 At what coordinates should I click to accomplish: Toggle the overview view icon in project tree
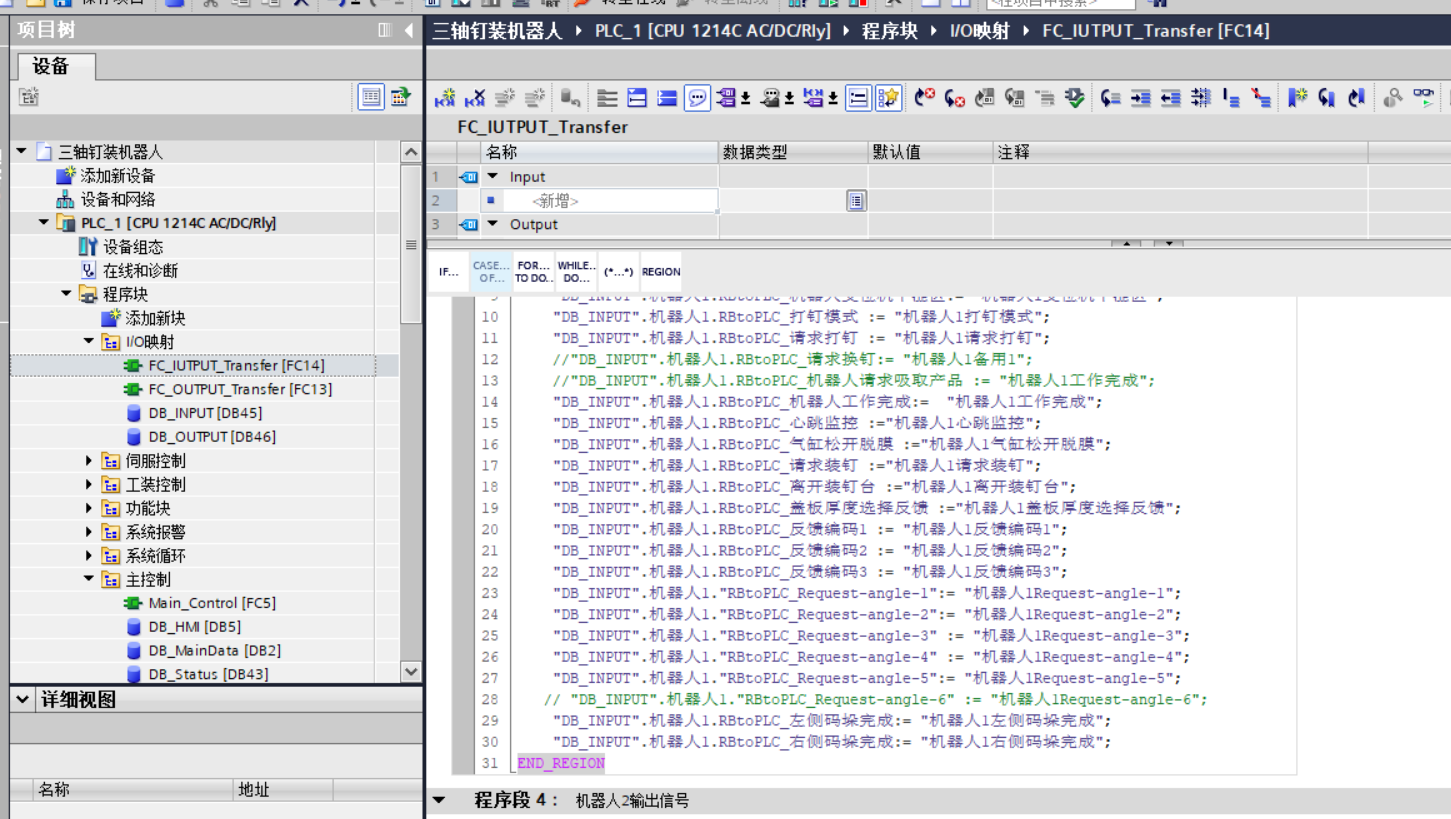click(x=371, y=97)
